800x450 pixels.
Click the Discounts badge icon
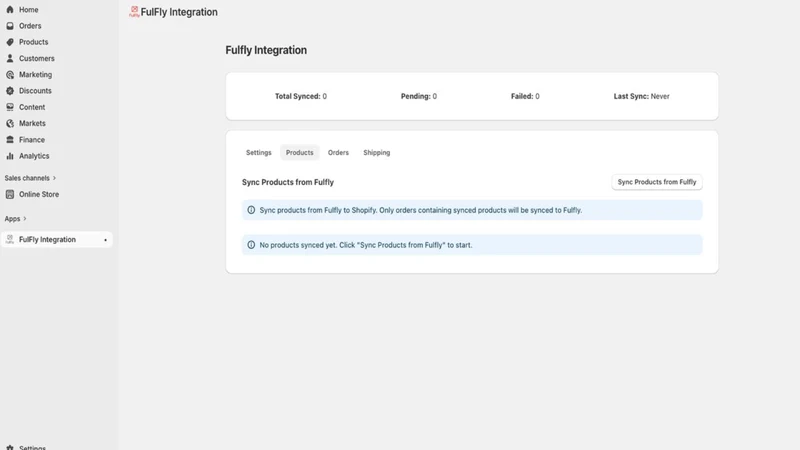pyautogui.click(x=10, y=91)
